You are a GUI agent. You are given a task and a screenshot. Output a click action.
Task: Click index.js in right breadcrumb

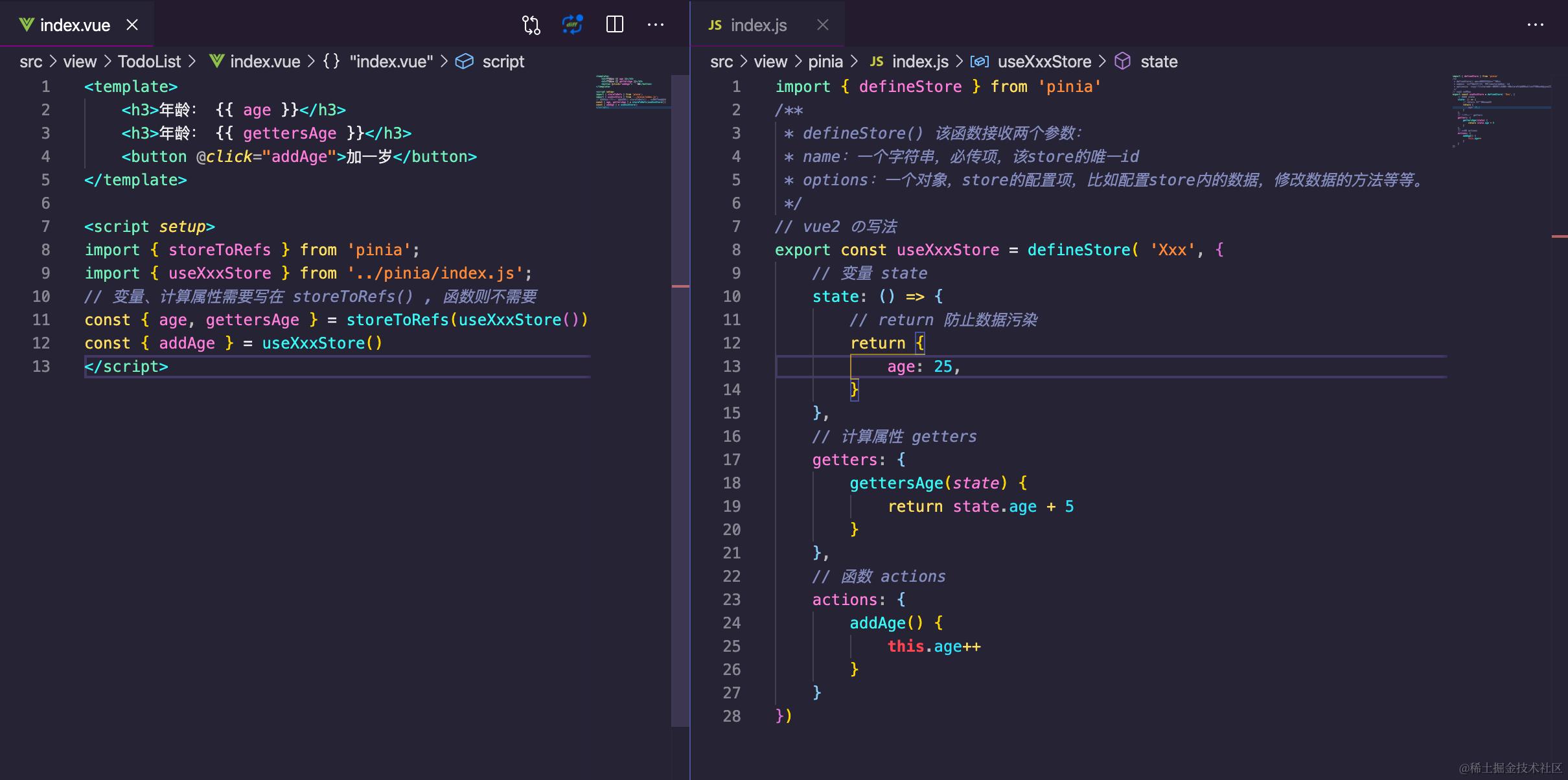[920, 62]
